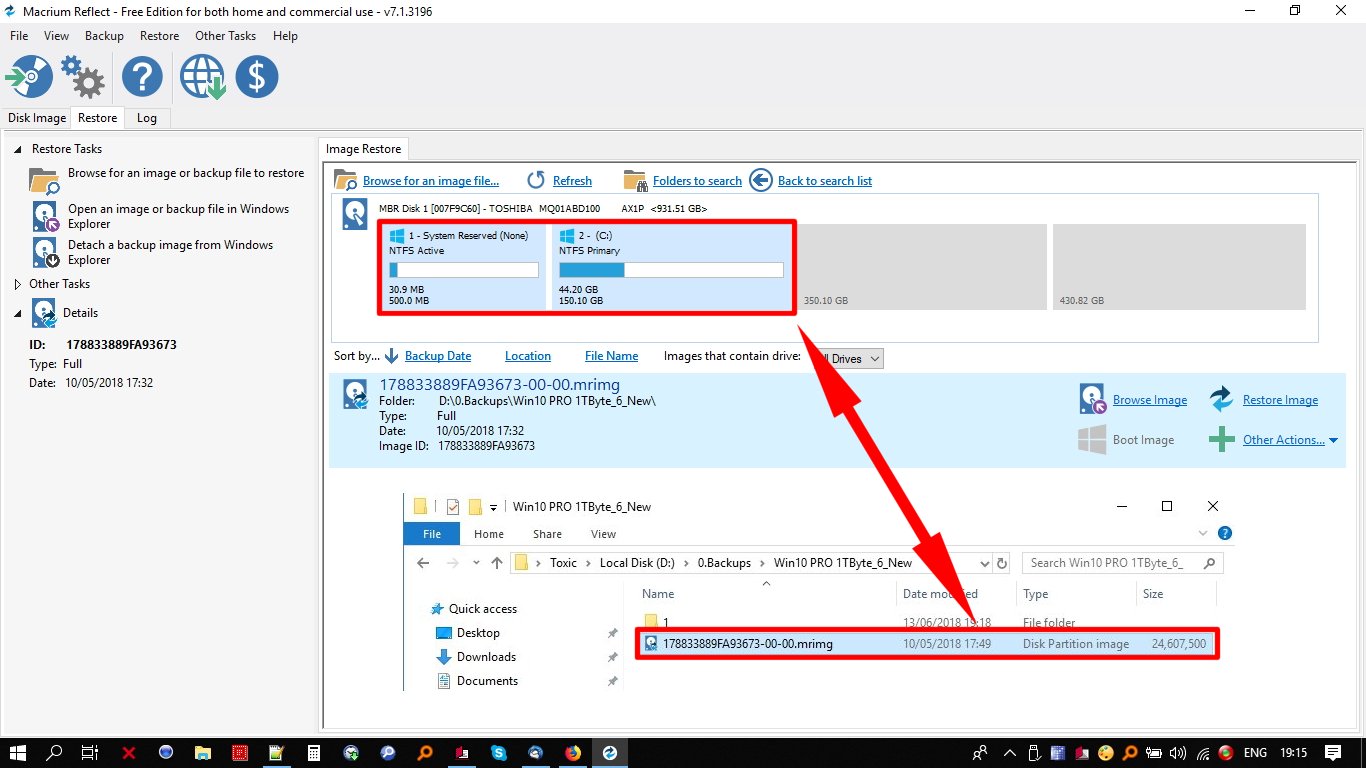Expand the Explorer ribbon with the chevron

coord(1204,534)
